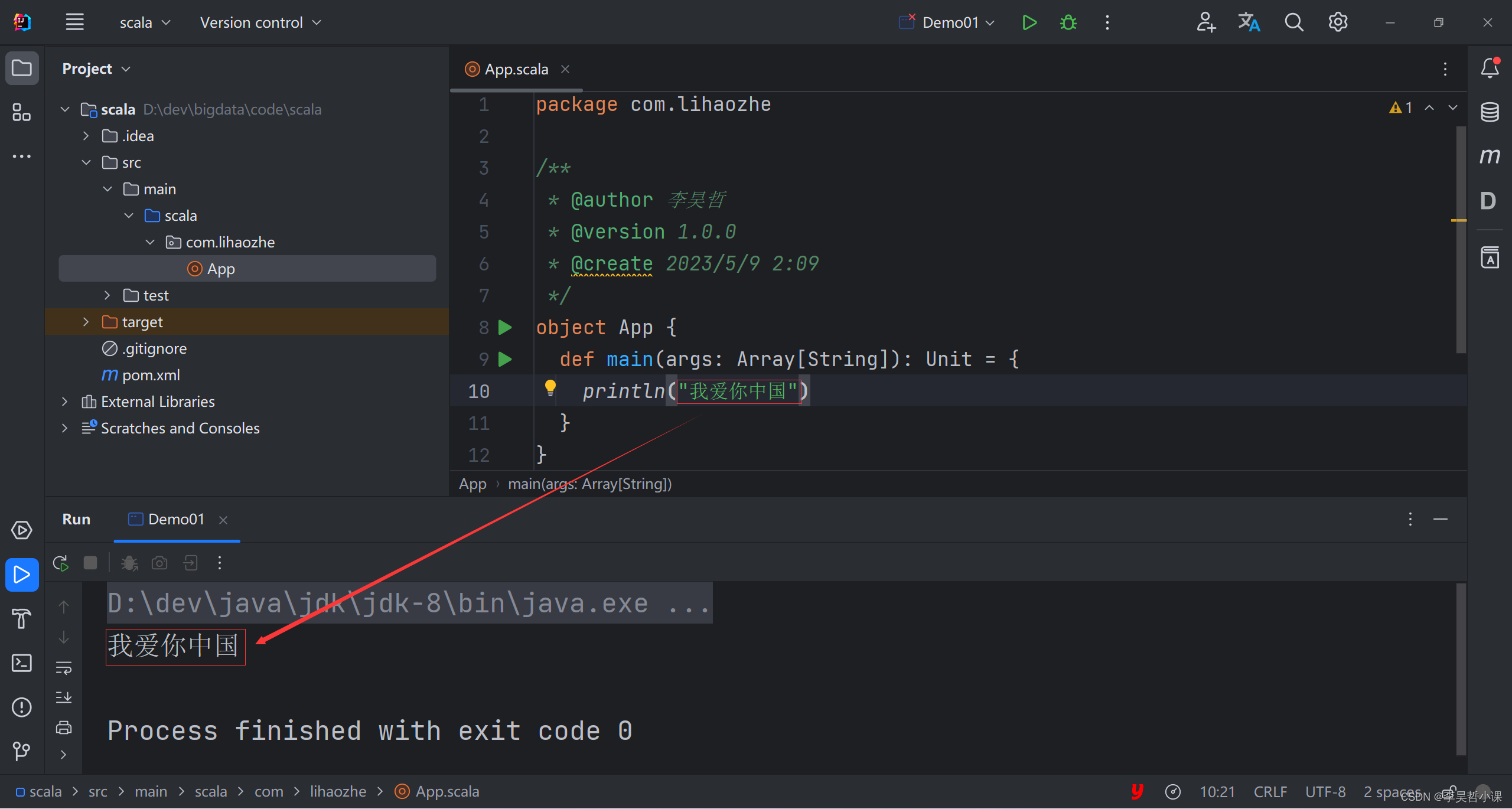Toggle soft-wrap in the console
Image resolution: width=1512 pixels, height=809 pixels.
pyautogui.click(x=64, y=667)
